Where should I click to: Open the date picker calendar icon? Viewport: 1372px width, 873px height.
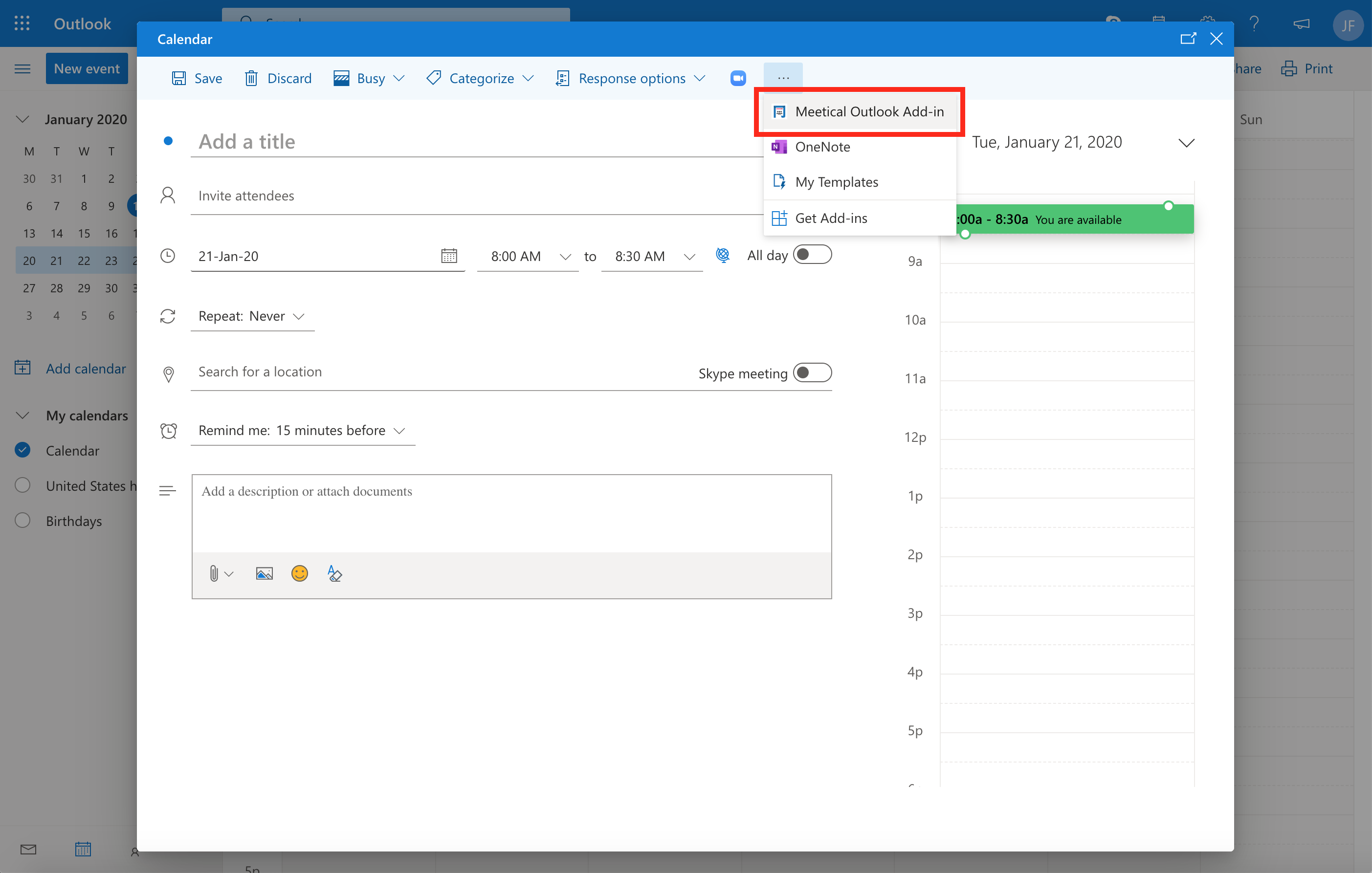[449, 256]
